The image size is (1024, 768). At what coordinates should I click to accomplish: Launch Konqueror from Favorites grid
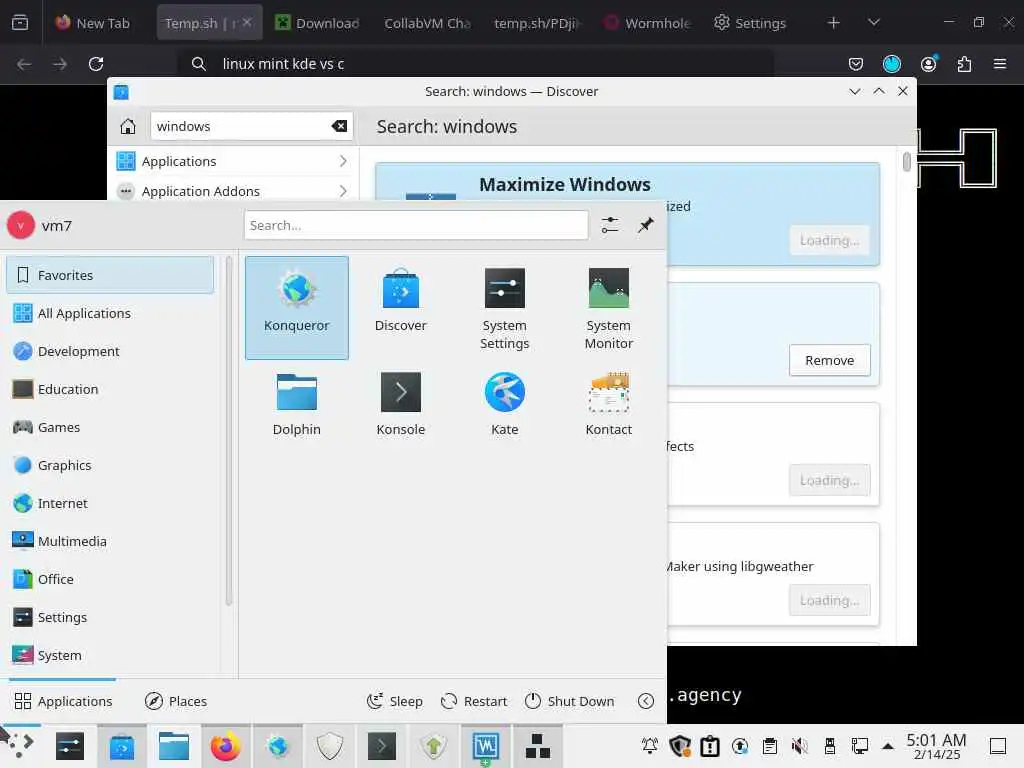coord(296,307)
